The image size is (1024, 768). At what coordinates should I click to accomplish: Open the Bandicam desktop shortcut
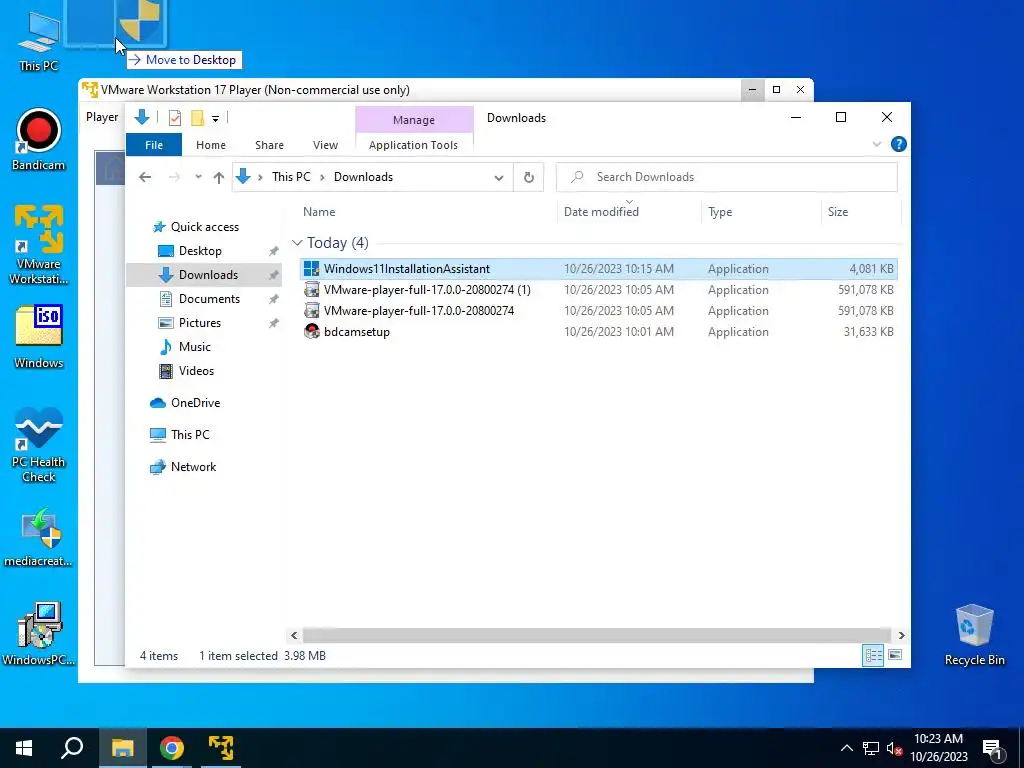tap(39, 140)
